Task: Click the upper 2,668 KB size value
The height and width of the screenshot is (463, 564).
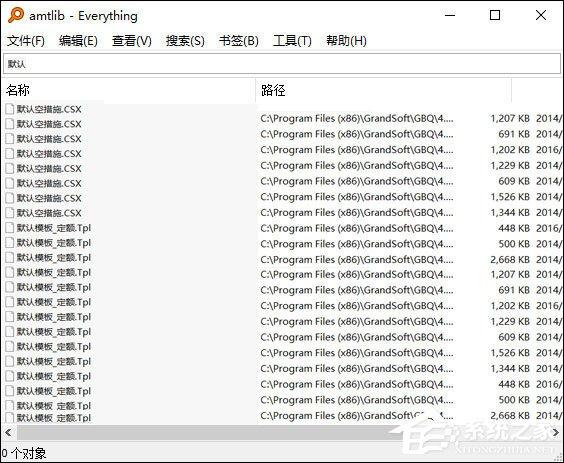Action: [510, 259]
